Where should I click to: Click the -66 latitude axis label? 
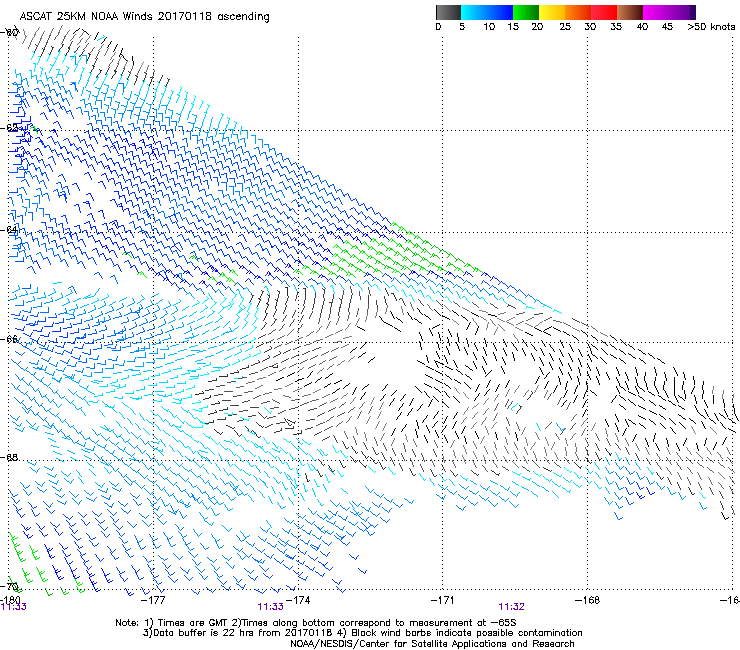(9, 339)
